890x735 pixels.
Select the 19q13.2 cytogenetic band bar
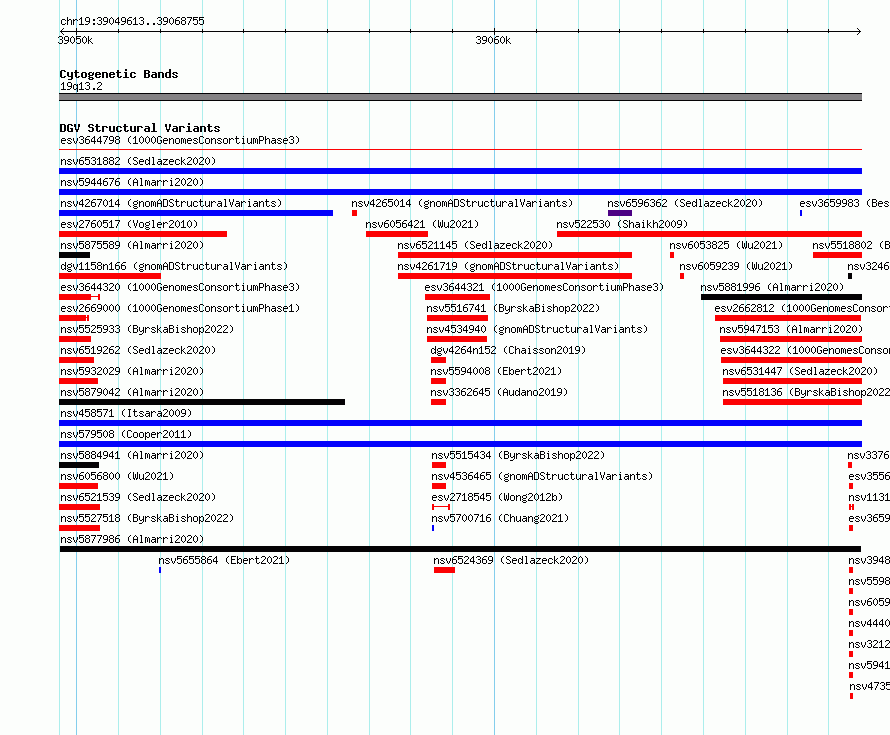point(460,97)
